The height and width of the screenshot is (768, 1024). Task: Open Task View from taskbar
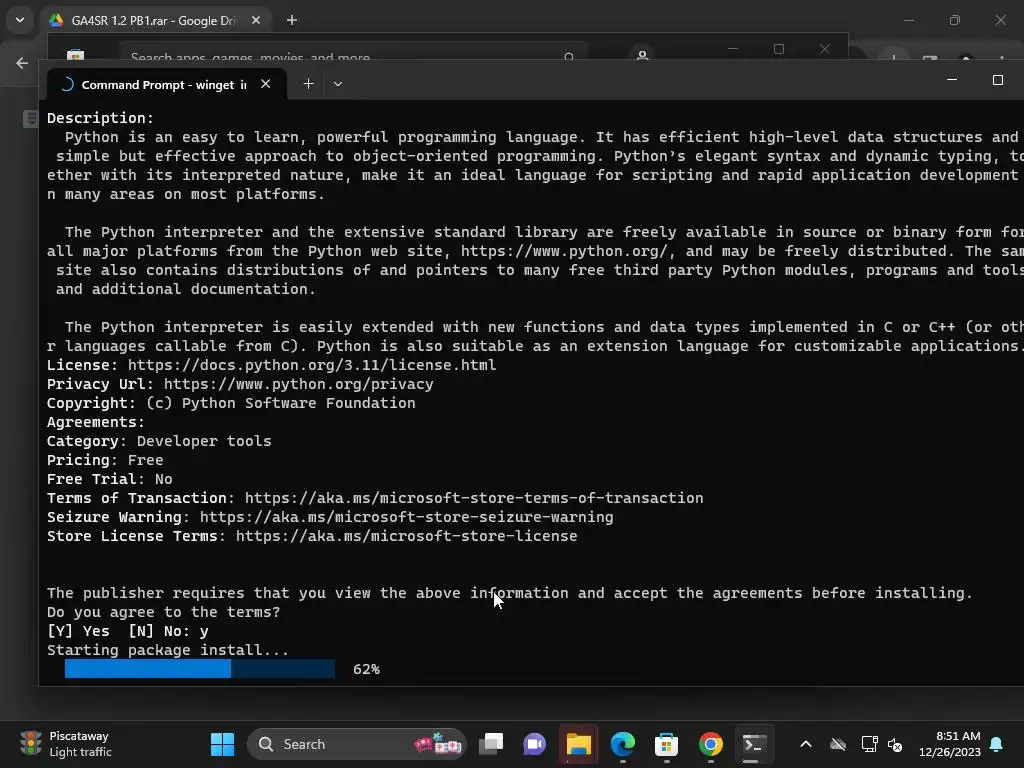click(491, 744)
